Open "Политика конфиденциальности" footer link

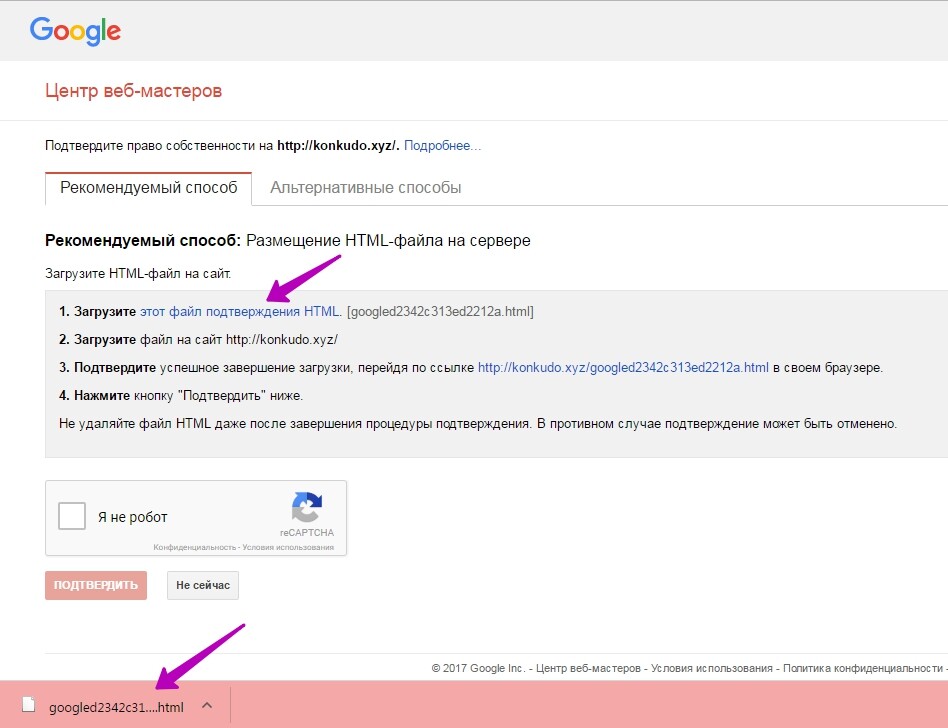coord(863,668)
